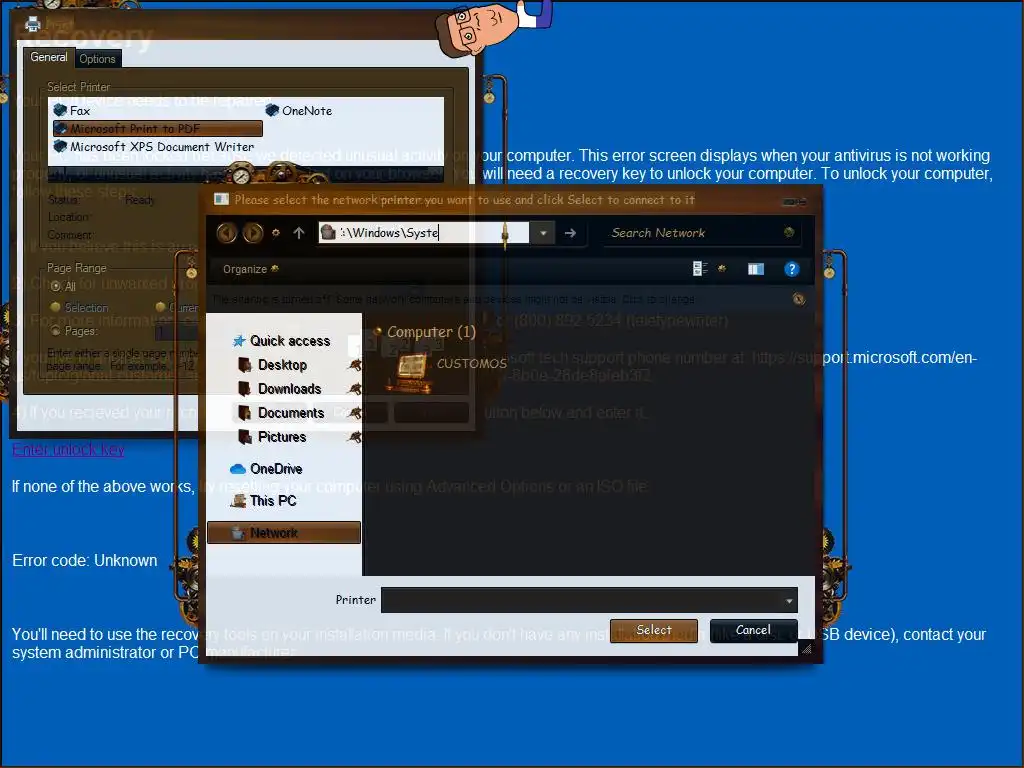The height and width of the screenshot is (768, 1024).
Task: Click network printer dialog title icon
Action: point(221,199)
